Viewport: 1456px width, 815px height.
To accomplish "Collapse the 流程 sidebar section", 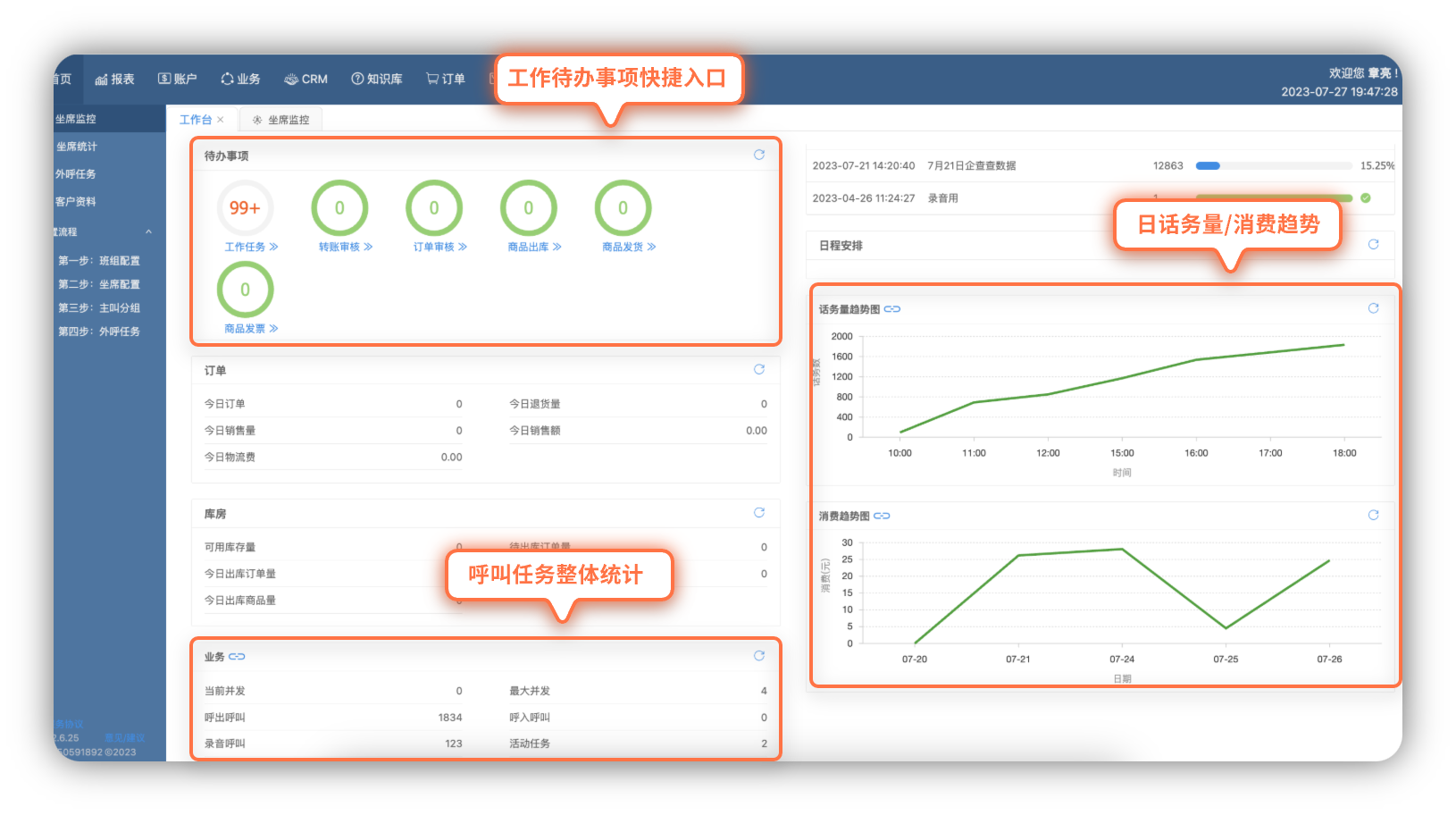I will [148, 232].
